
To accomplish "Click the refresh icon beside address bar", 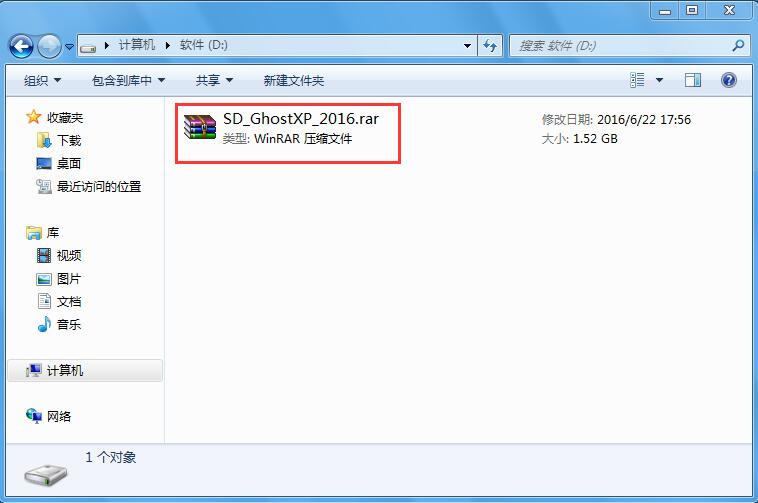I will point(490,46).
